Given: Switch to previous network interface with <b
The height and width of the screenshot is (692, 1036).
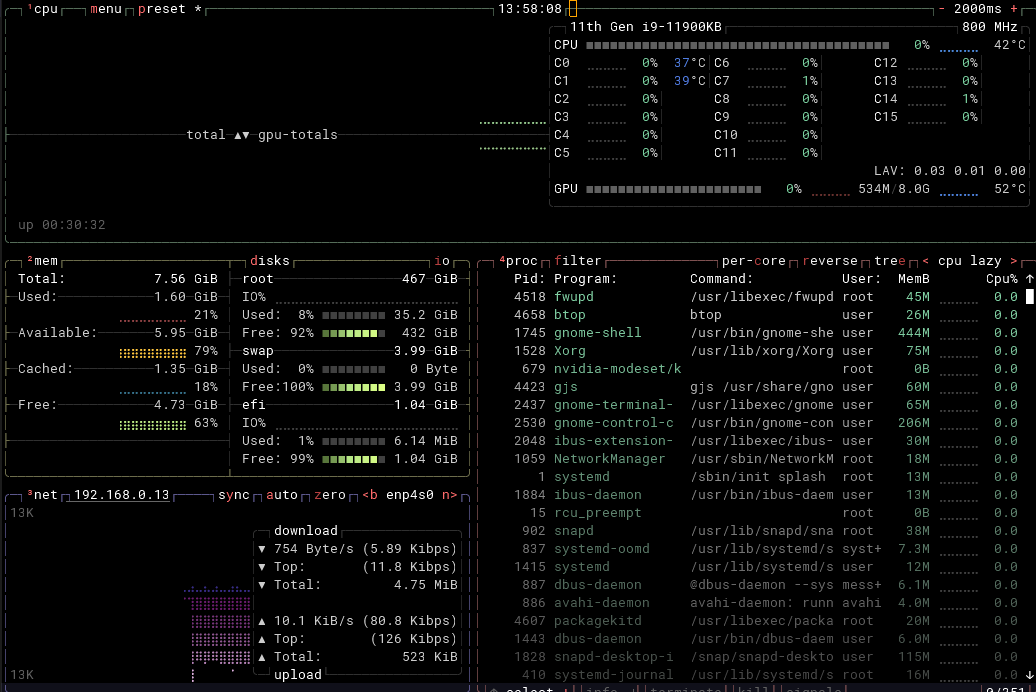Looking at the screenshot, I should [x=370, y=495].
